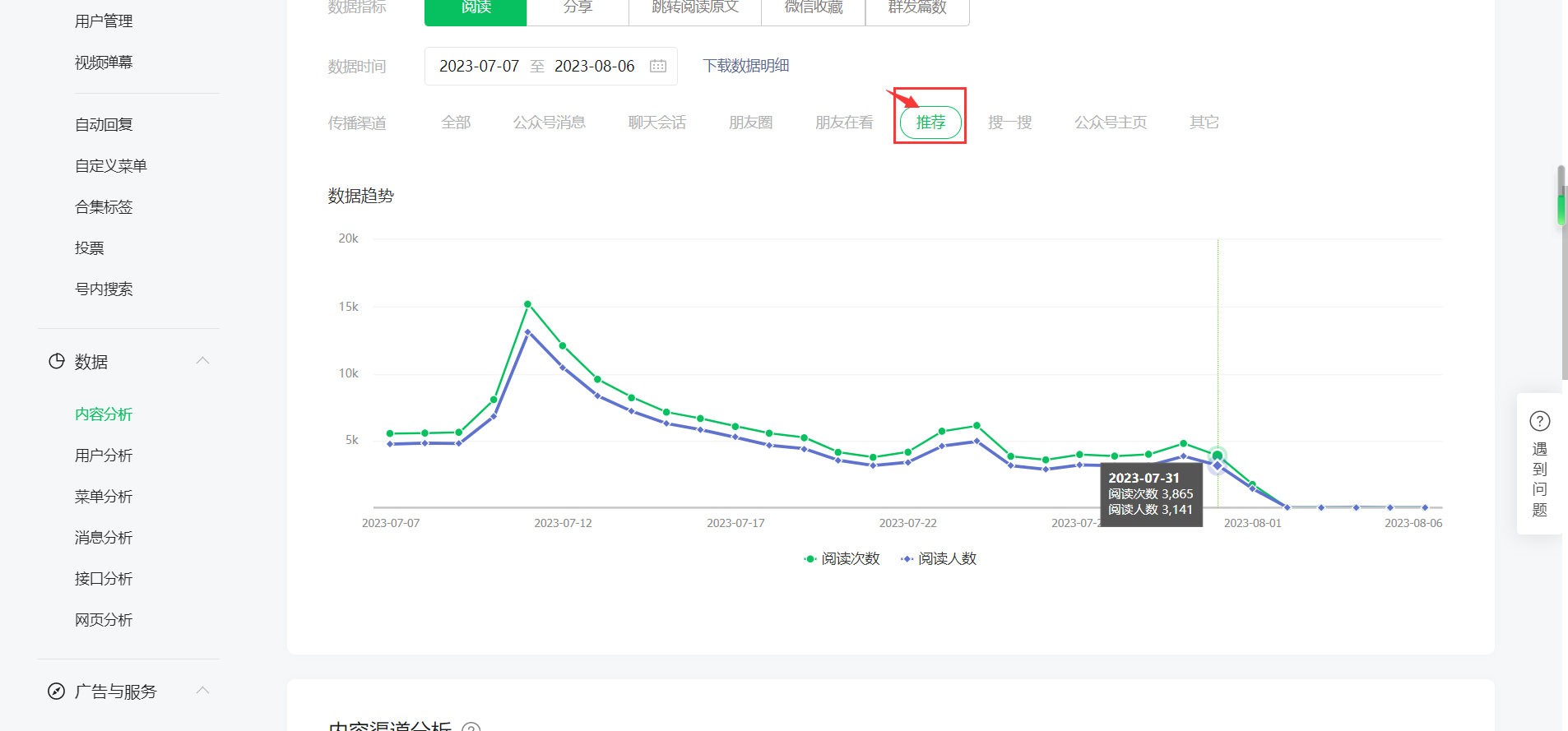Image resolution: width=1568 pixels, height=731 pixels.
Task: Choose 聊天会话 channel filter
Action: pyautogui.click(x=657, y=123)
